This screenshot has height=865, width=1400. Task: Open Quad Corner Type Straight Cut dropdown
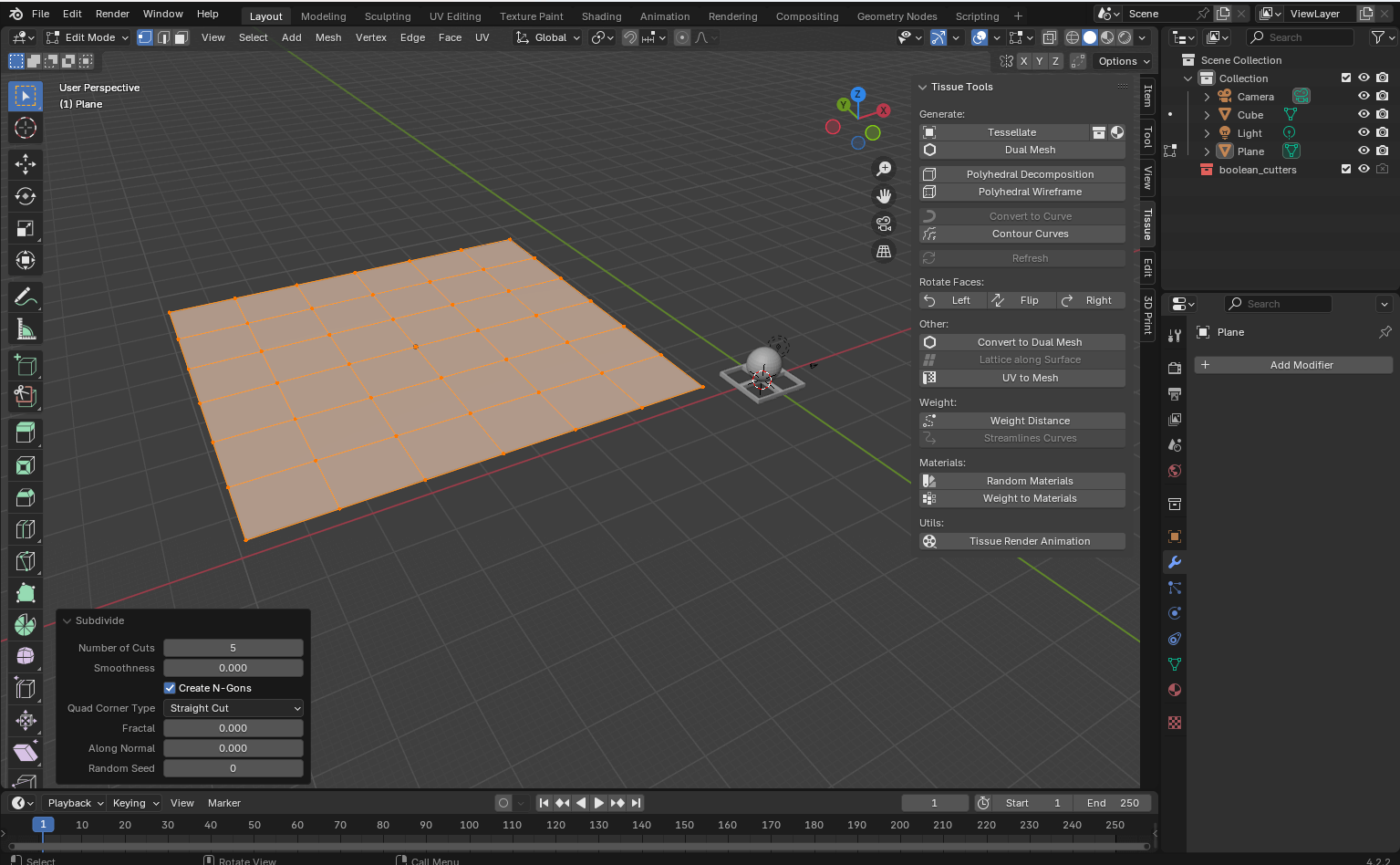pyautogui.click(x=233, y=708)
